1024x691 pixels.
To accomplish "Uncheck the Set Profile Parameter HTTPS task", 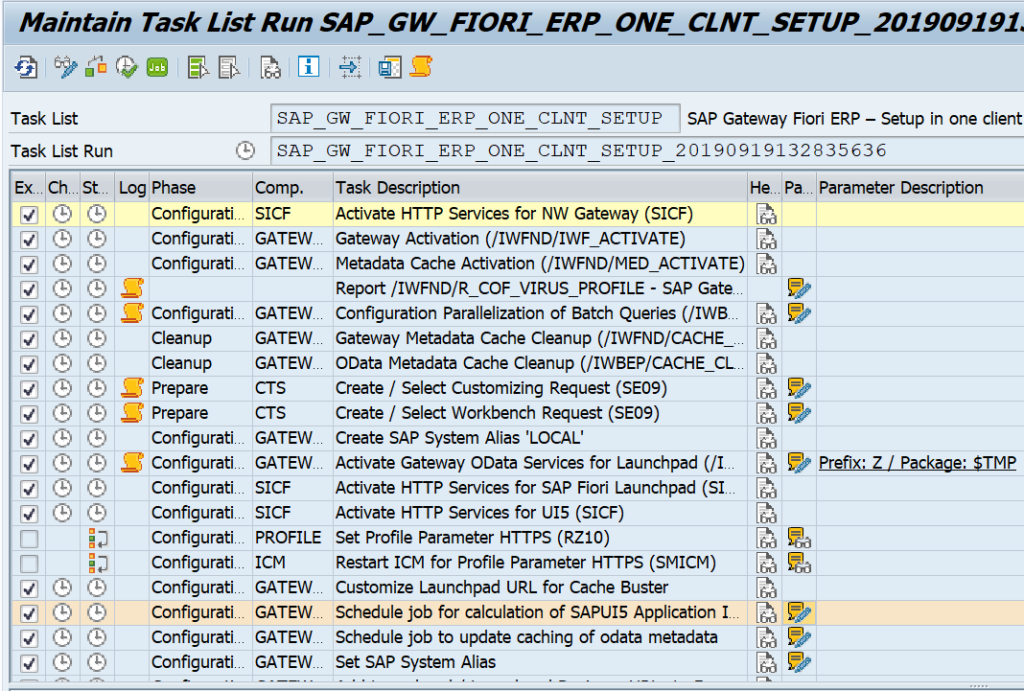I will coord(29,537).
